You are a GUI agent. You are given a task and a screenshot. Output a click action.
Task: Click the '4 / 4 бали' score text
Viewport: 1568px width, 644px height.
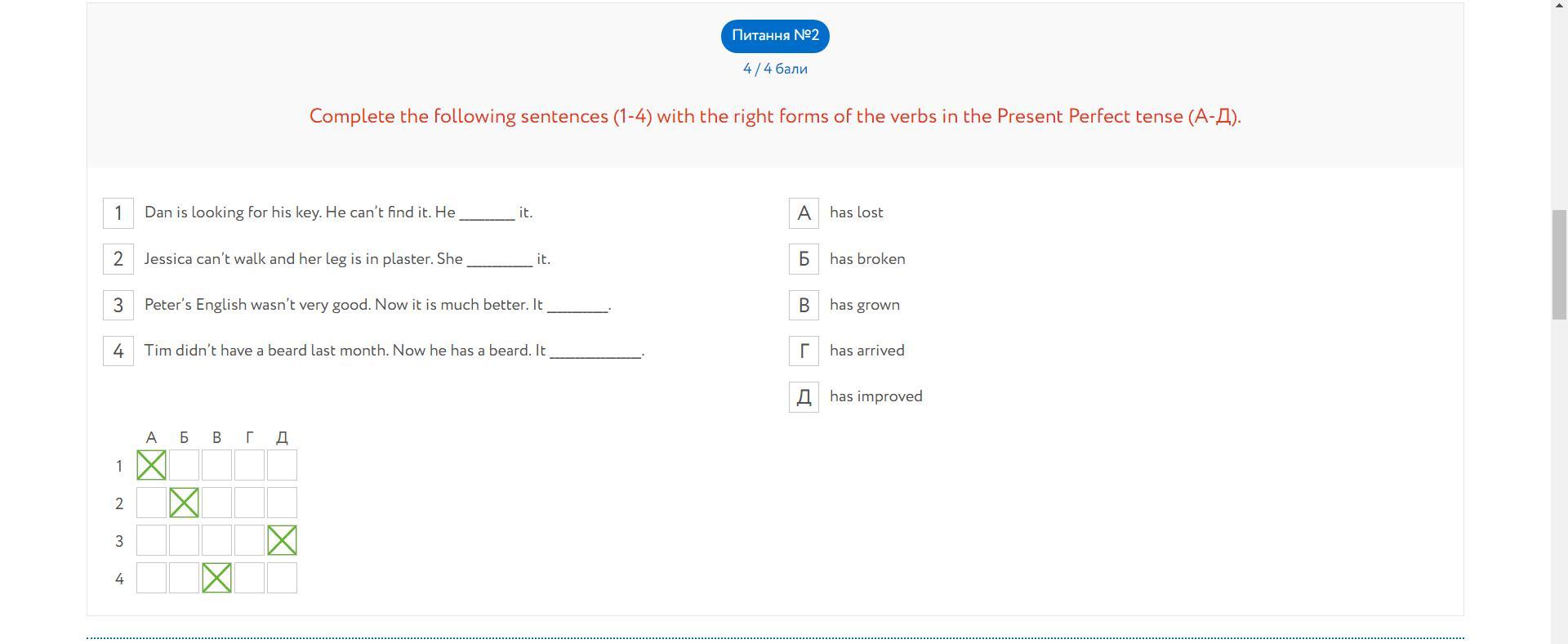[775, 69]
